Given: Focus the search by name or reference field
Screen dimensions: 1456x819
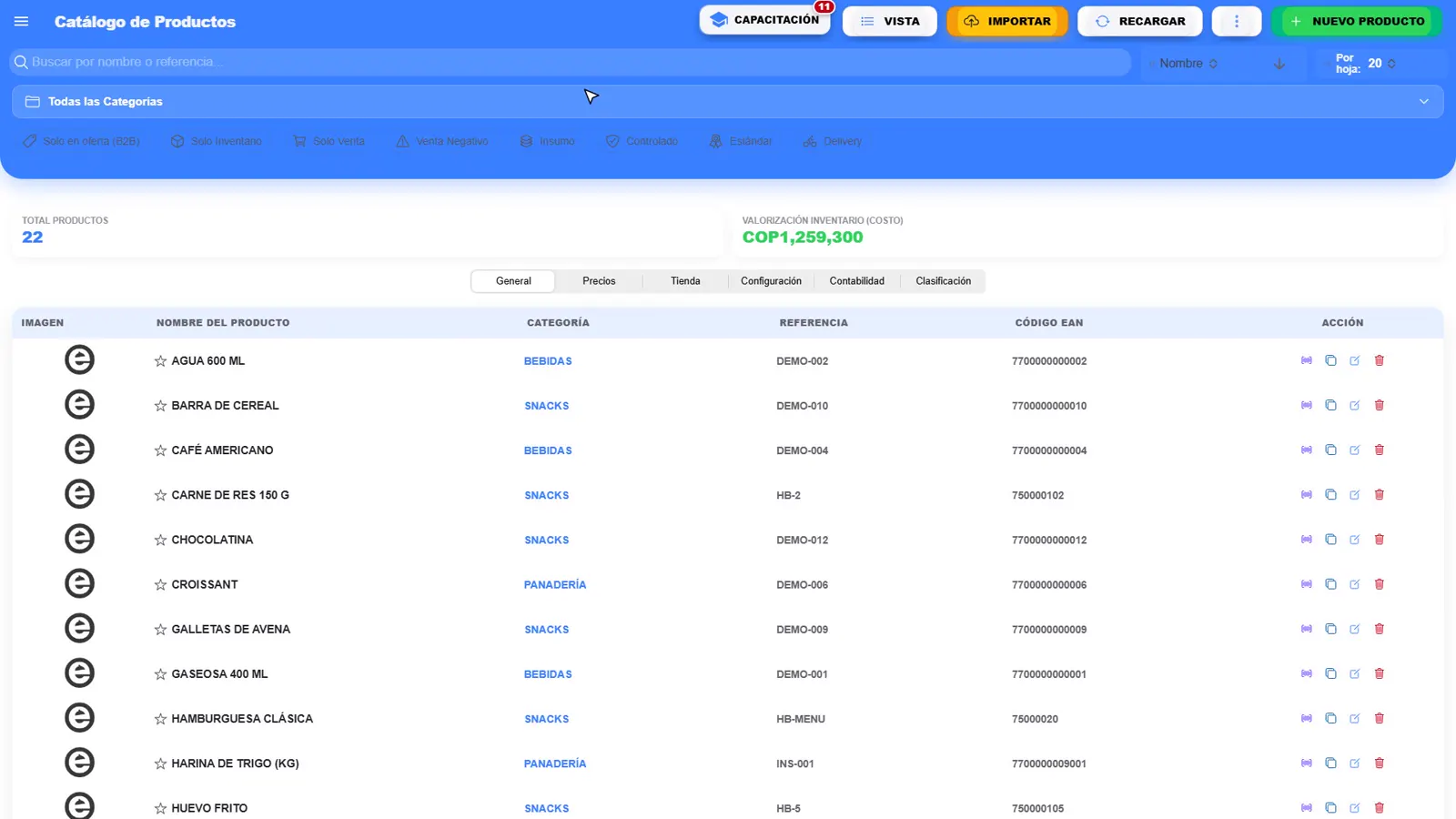Looking at the screenshot, I should tap(571, 62).
